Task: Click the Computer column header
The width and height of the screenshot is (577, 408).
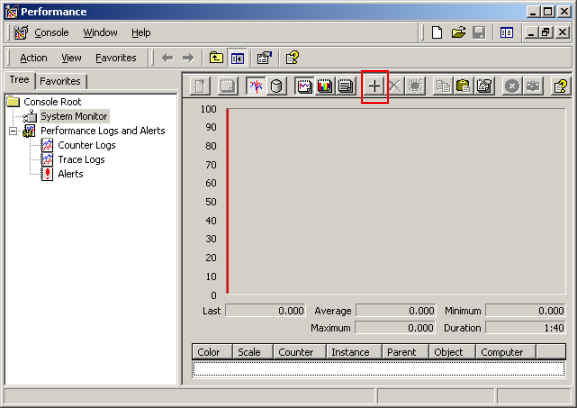Action: click(506, 352)
